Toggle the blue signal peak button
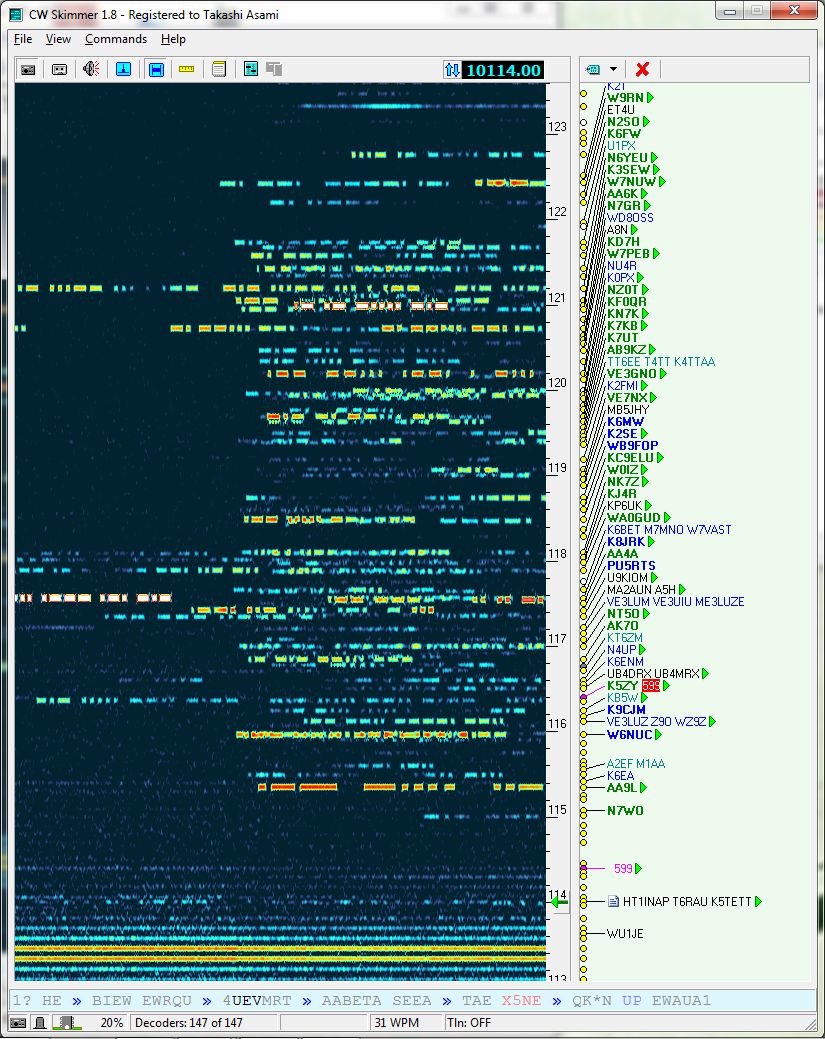The width and height of the screenshot is (825, 1039). [123, 69]
